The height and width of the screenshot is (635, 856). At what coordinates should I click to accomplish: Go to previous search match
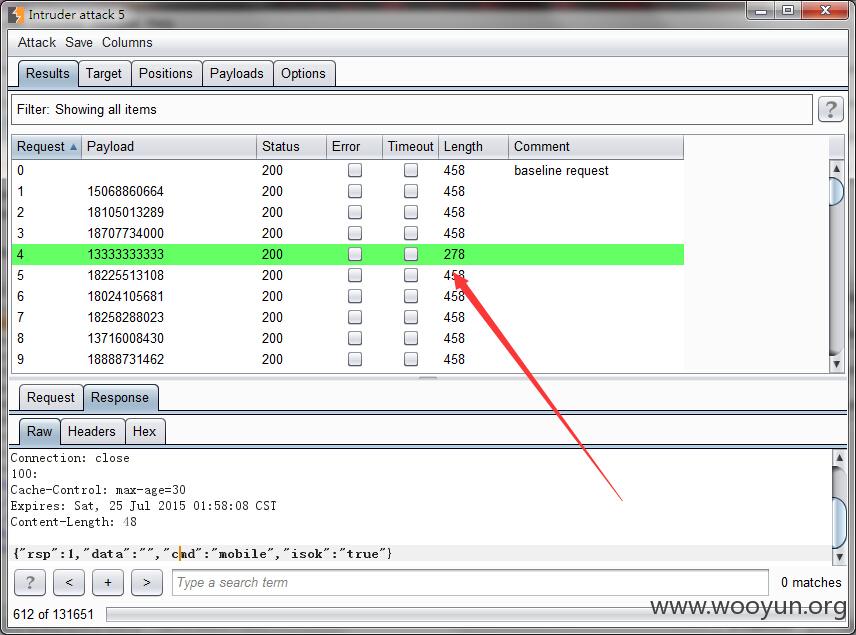point(69,583)
